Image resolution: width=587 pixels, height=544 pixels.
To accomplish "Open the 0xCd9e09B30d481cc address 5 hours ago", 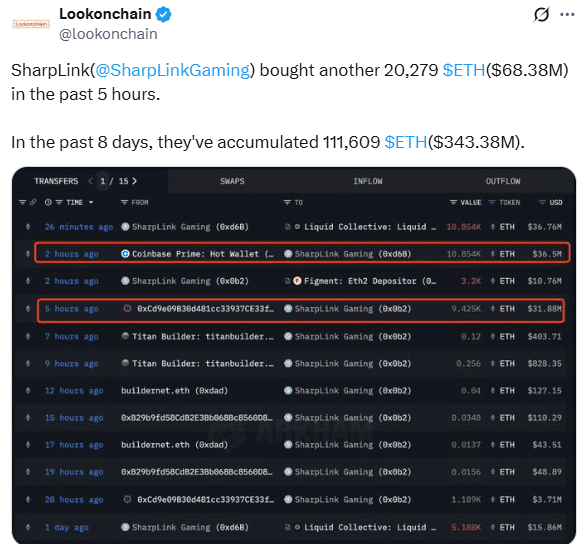I will click(x=206, y=309).
